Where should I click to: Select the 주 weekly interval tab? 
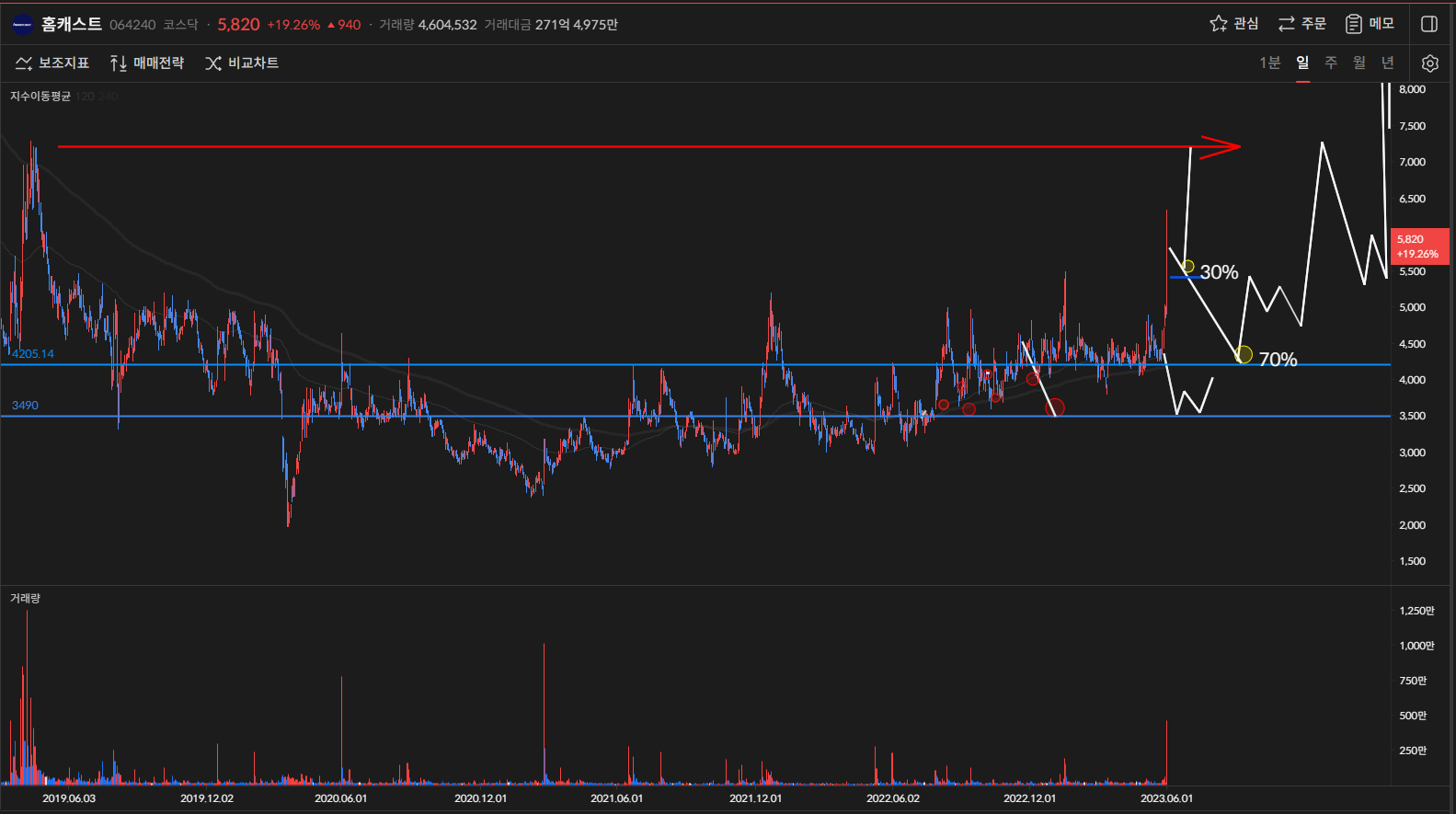point(1331,63)
